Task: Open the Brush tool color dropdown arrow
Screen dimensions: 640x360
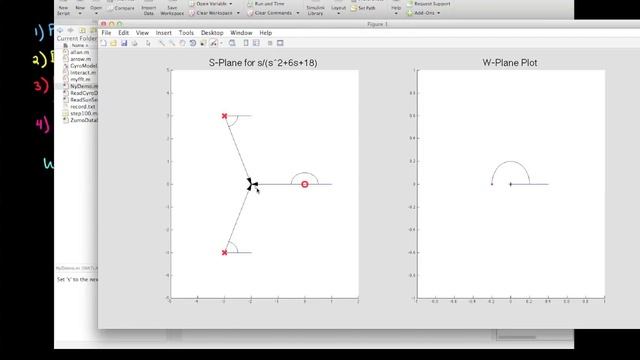Action: (221, 43)
